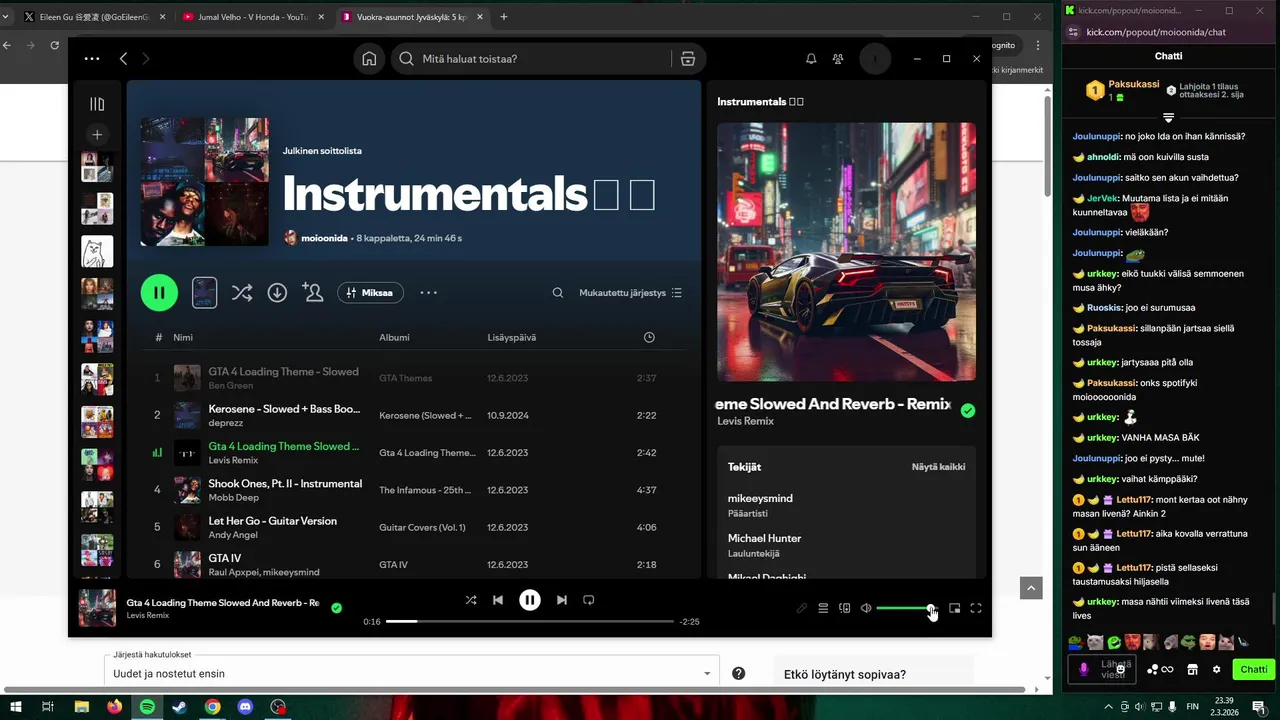Image resolution: width=1280 pixels, height=720 pixels.
Task: Sort tracks by Albumi column
Action: click(394, 337)
